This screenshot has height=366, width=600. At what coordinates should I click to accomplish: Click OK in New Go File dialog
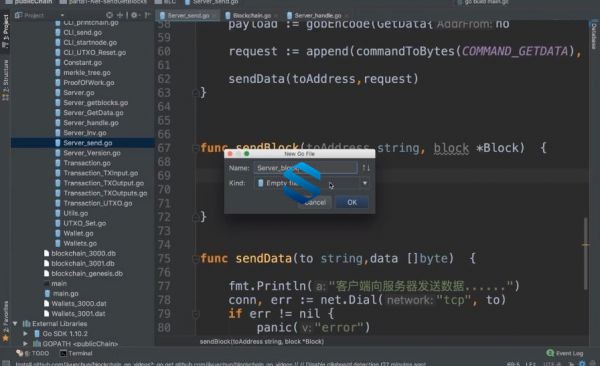point(352,202)
